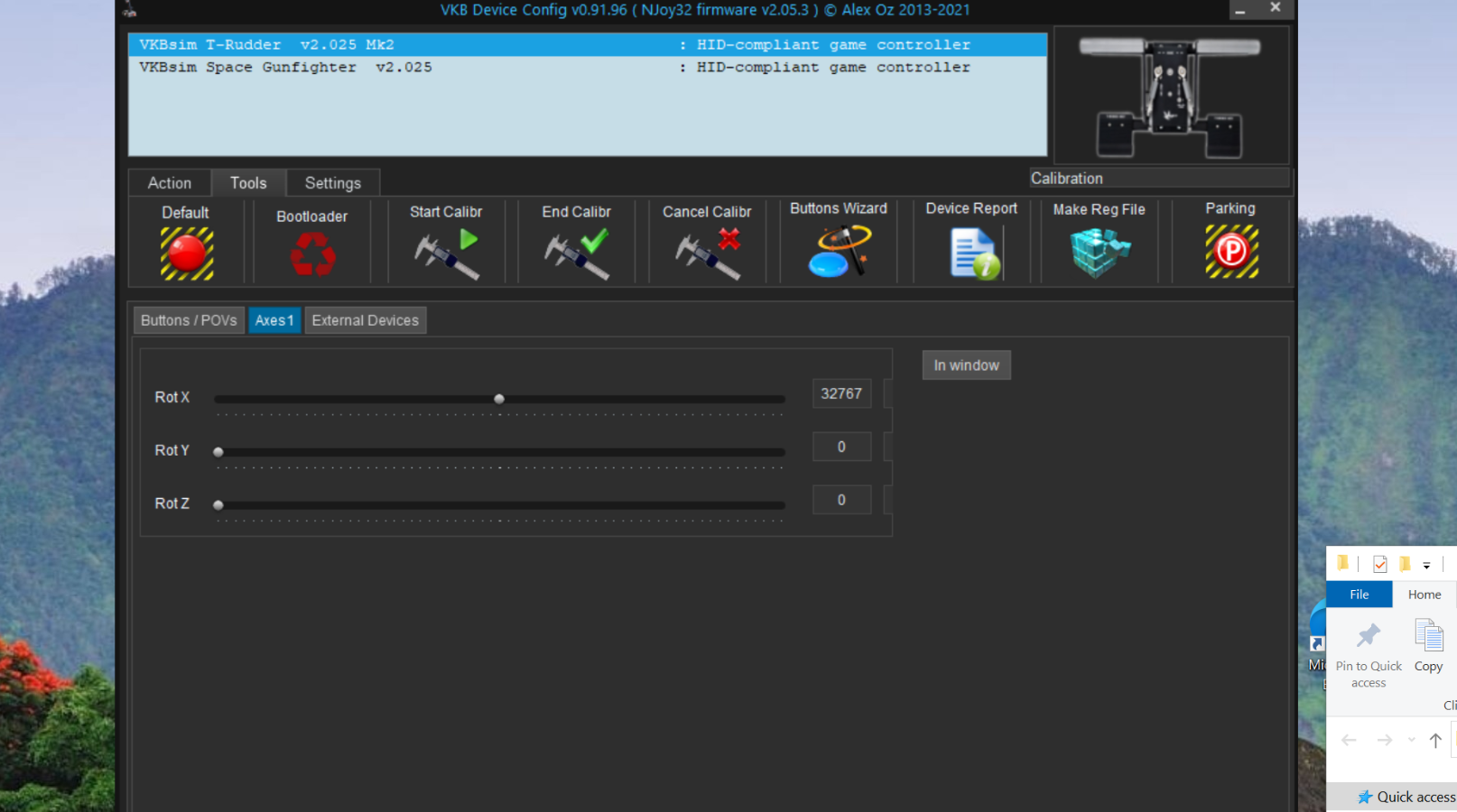Open File tab in Explorer window
Image resolution: width=1457 pixels, height=812 pixels.
click(1360, 595)
